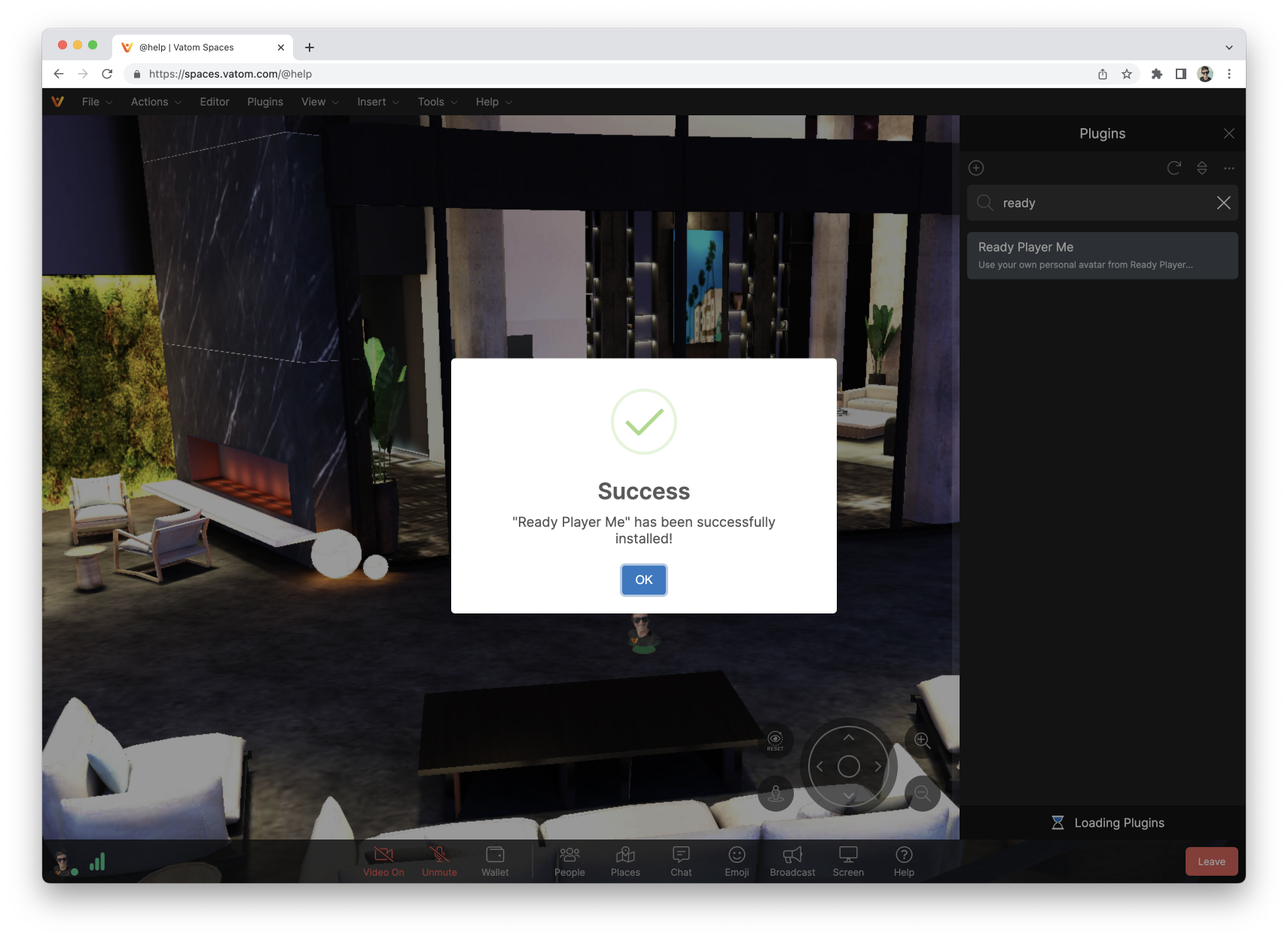Image resolution: width=1288 pixels, height=939 pixels.
Task: Open the Plugins menu item
Action: pyautogui.click(x=265, y=102)
